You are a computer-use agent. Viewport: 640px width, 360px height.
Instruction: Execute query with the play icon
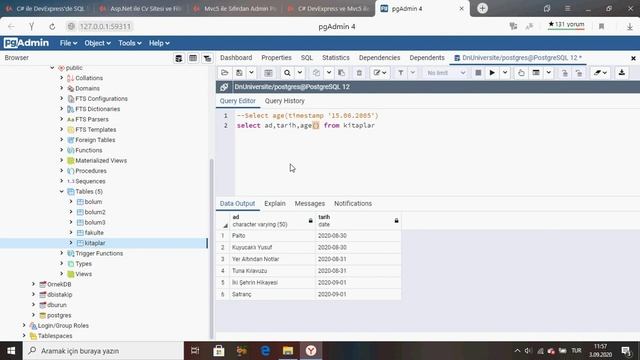point(492,73)
